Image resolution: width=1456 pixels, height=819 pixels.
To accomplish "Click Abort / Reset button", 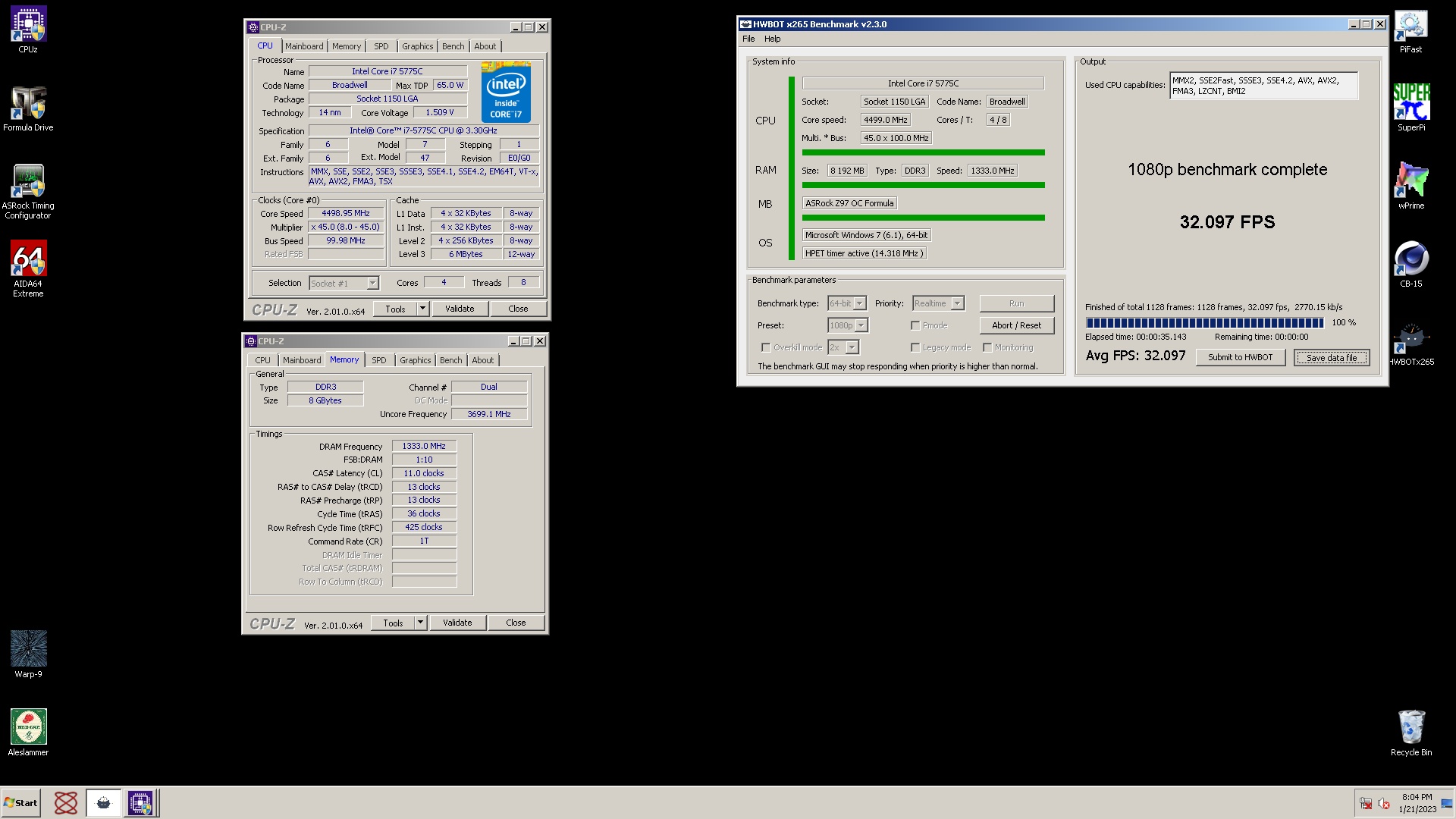I will (x=1016, y=325).
